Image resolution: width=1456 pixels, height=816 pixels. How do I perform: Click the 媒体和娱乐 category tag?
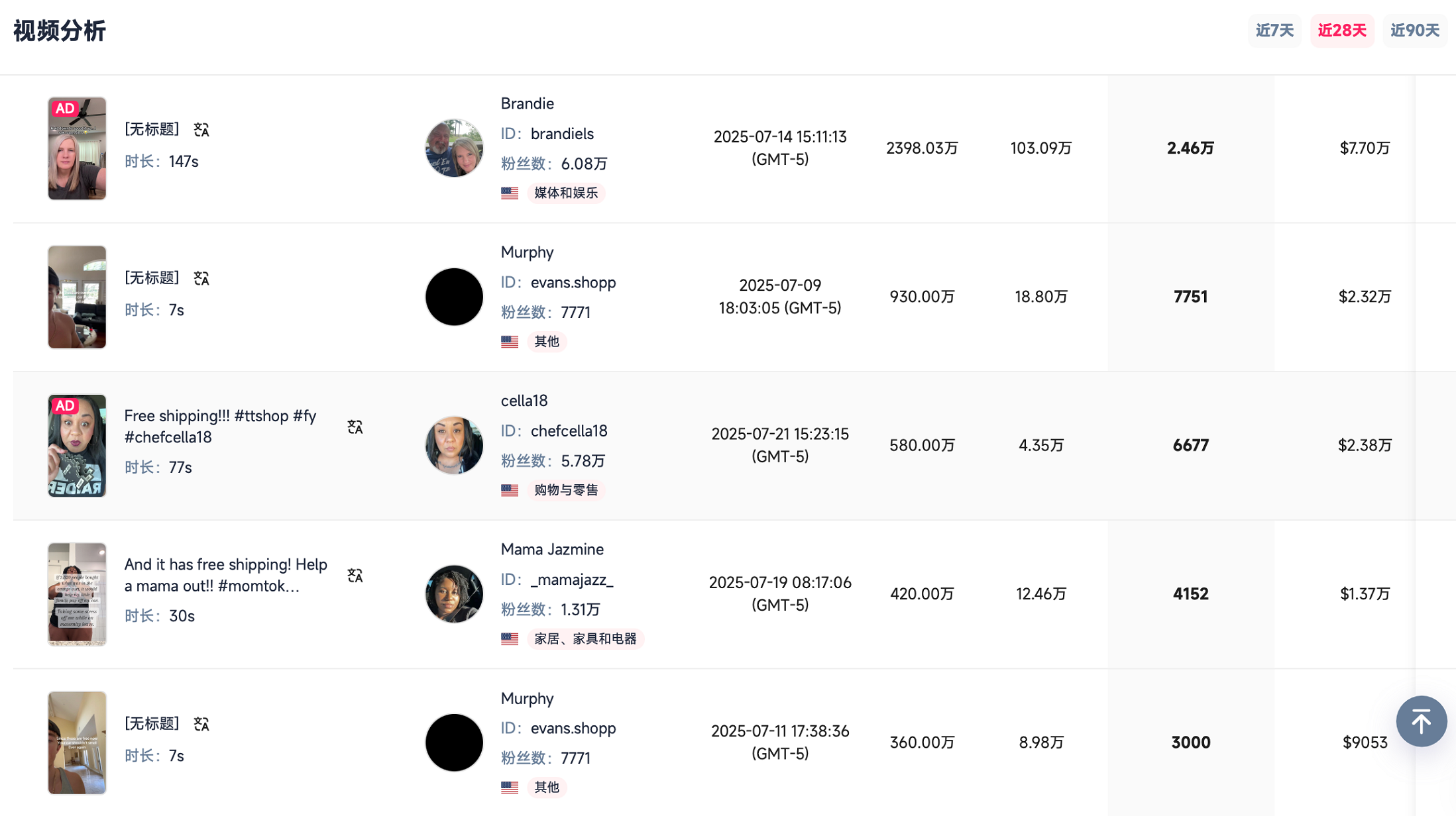[566, 193]
